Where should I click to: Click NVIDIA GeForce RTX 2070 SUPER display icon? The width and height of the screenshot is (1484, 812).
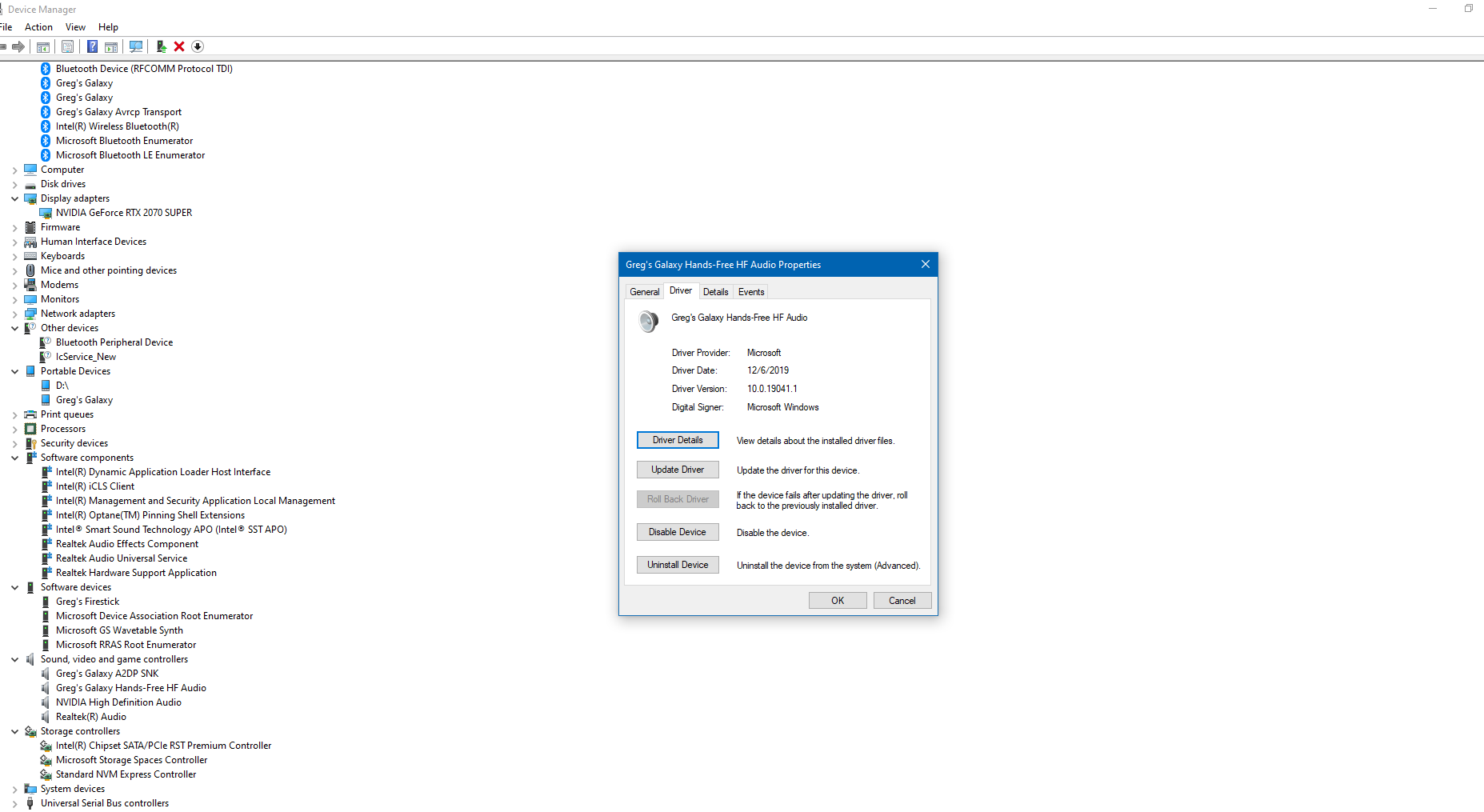coord(46,213)
